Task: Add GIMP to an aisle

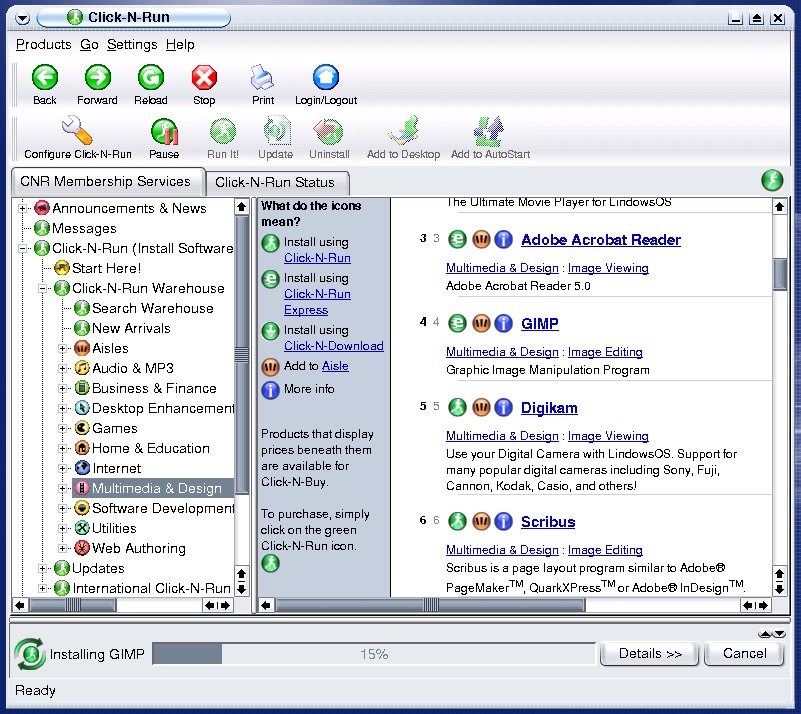Action: coord(481,323)
